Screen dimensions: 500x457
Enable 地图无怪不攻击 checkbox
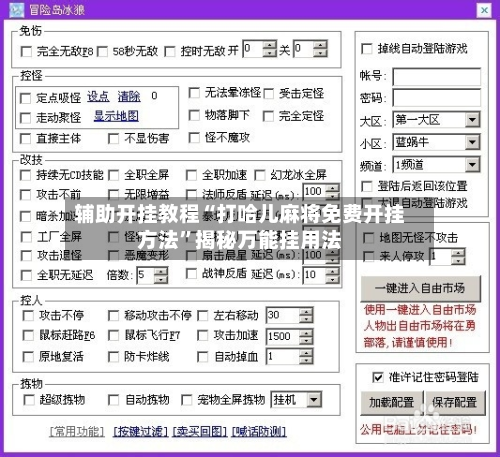[368, 238]
